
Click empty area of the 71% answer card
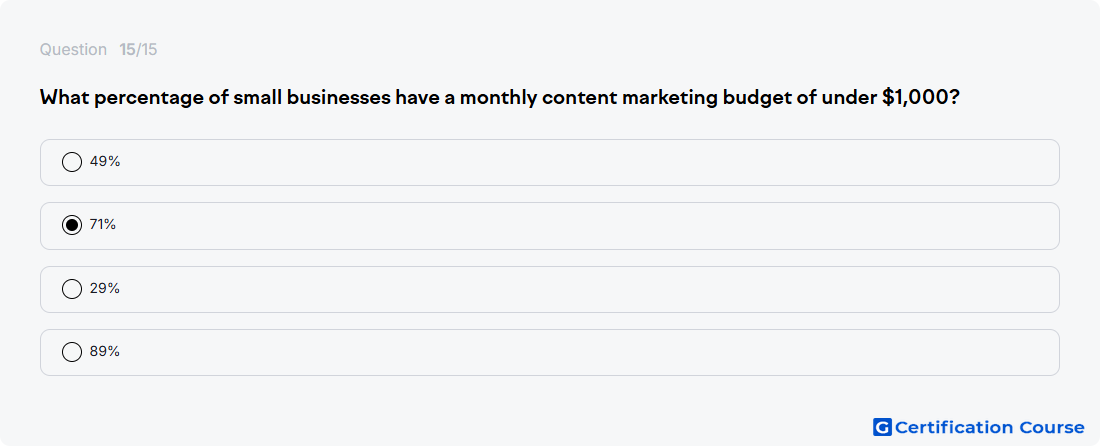(589, 226)
